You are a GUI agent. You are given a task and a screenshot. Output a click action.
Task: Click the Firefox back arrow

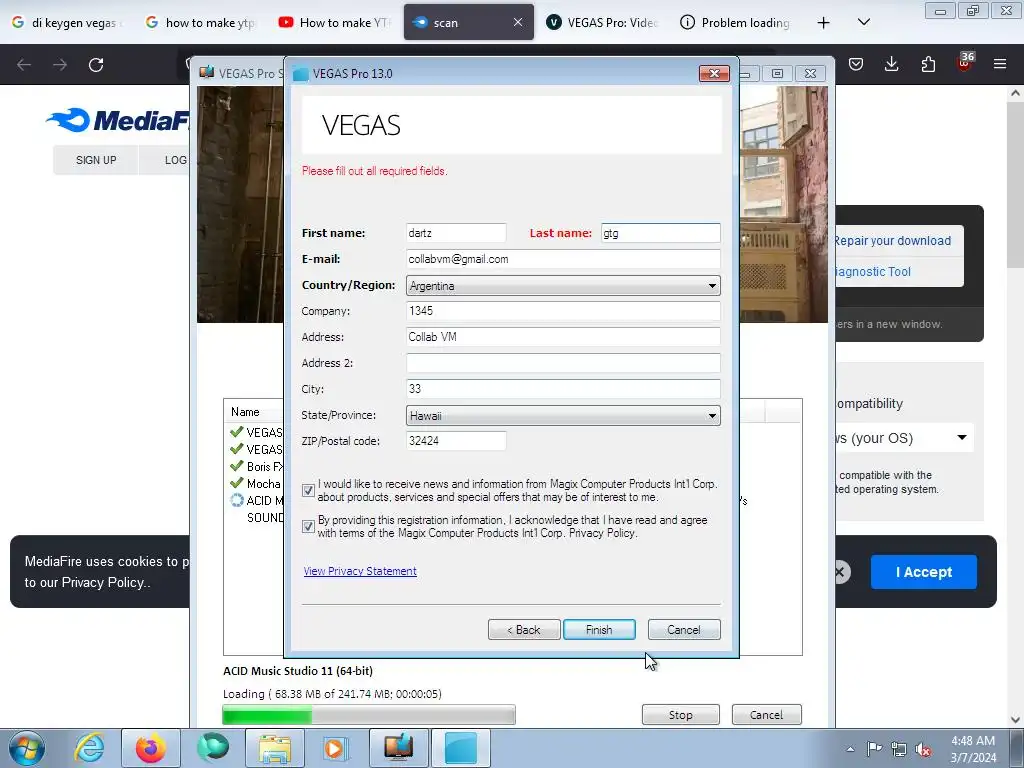tap(24, 65)
